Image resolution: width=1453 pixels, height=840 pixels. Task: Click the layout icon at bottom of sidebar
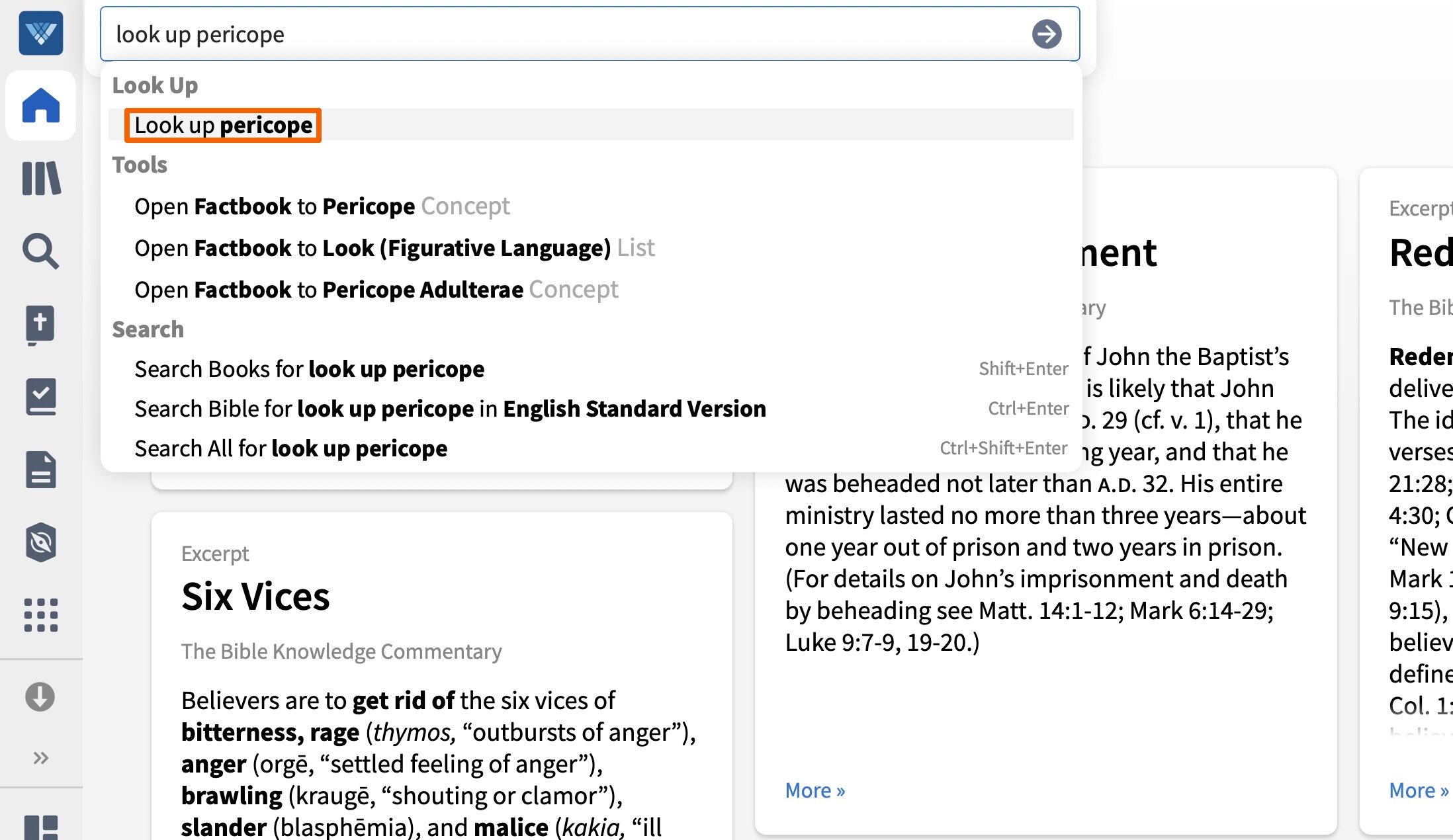pos(40,825)
